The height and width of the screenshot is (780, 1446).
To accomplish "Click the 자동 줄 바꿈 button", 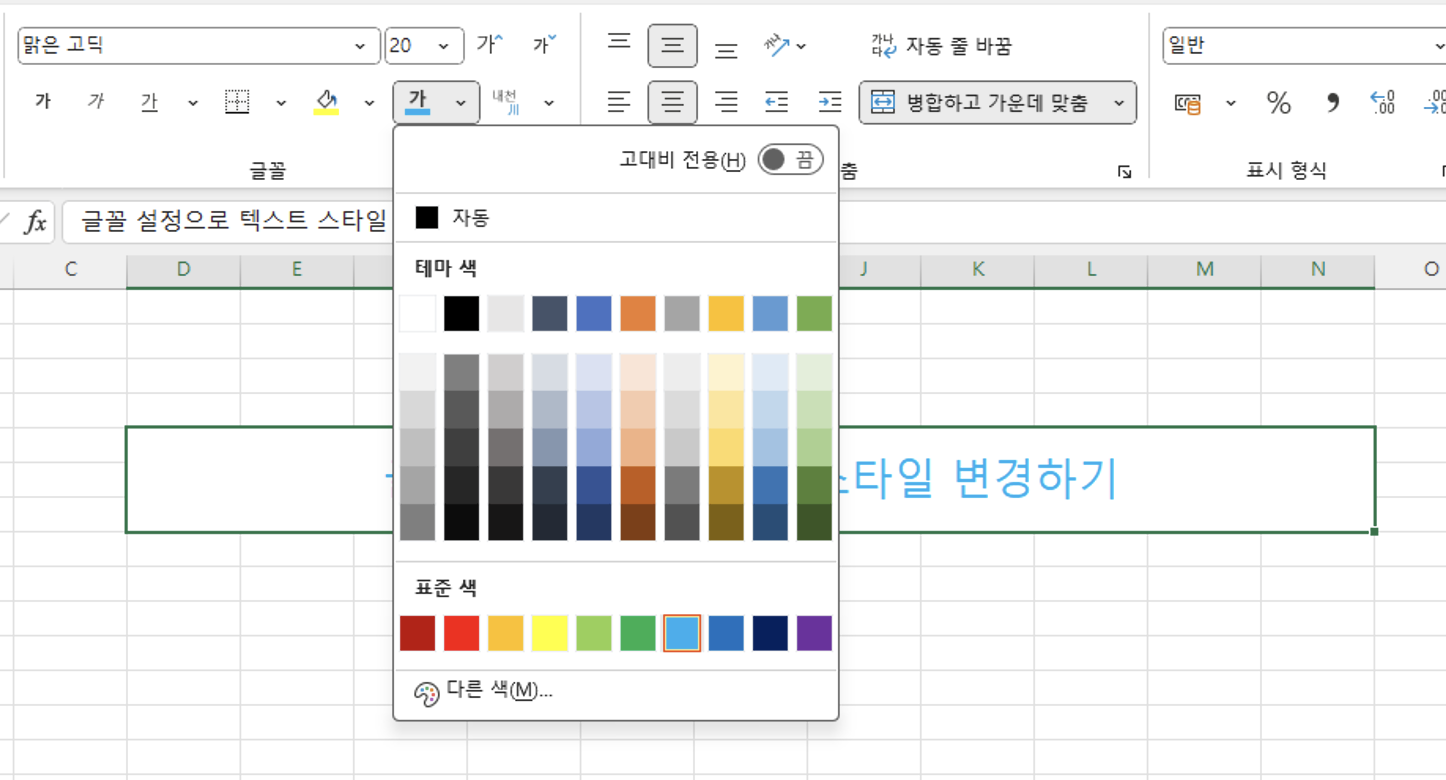I will 942,46.
